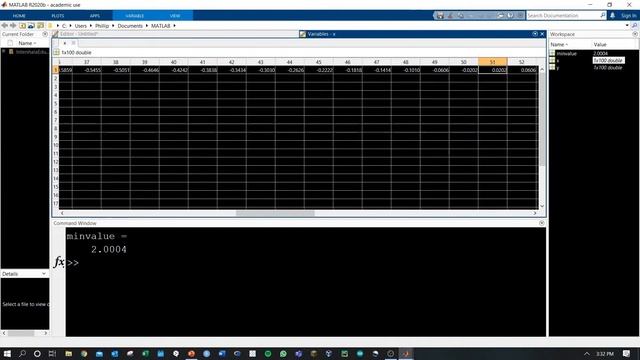This screenshot has height=360, width=640.
Task: Open the Variables panel actions menu
Action: [535, 34]
